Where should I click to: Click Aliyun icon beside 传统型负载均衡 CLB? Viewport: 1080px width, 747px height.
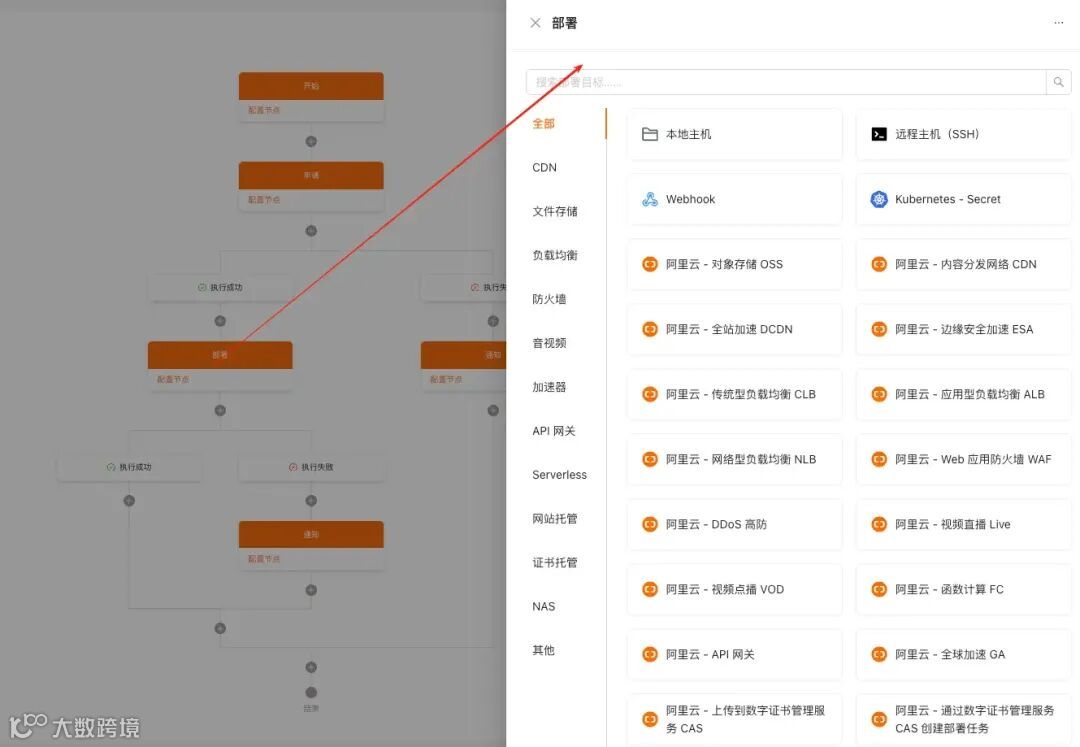pyautogui.click(x=650, y=394)
